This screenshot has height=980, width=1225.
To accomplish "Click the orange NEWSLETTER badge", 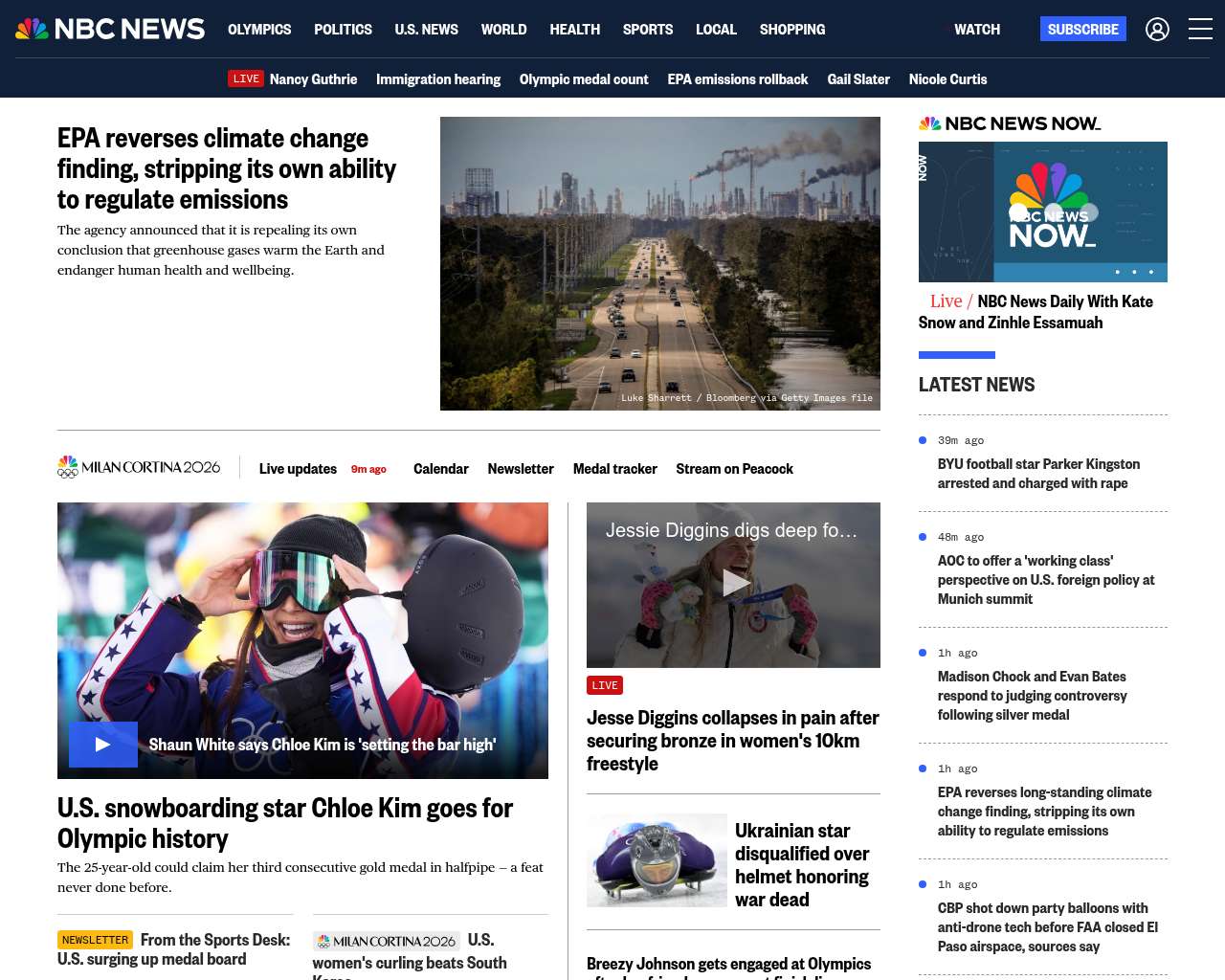I will 95,940.
